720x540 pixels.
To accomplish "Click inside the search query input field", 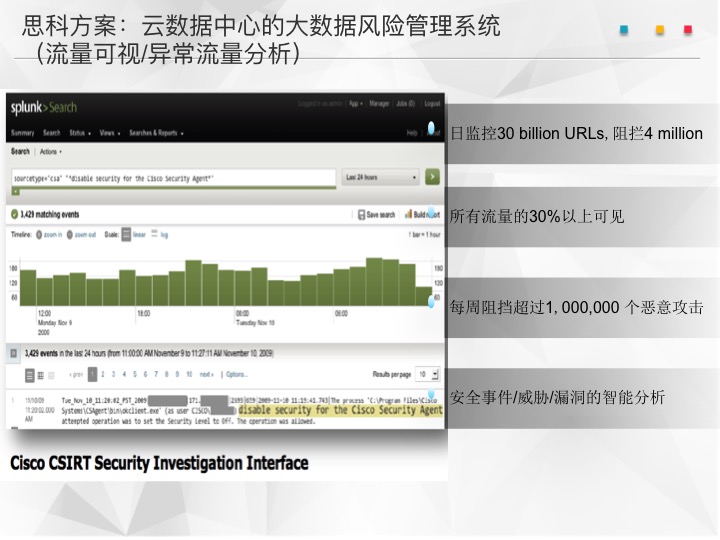I will (174, 178).
